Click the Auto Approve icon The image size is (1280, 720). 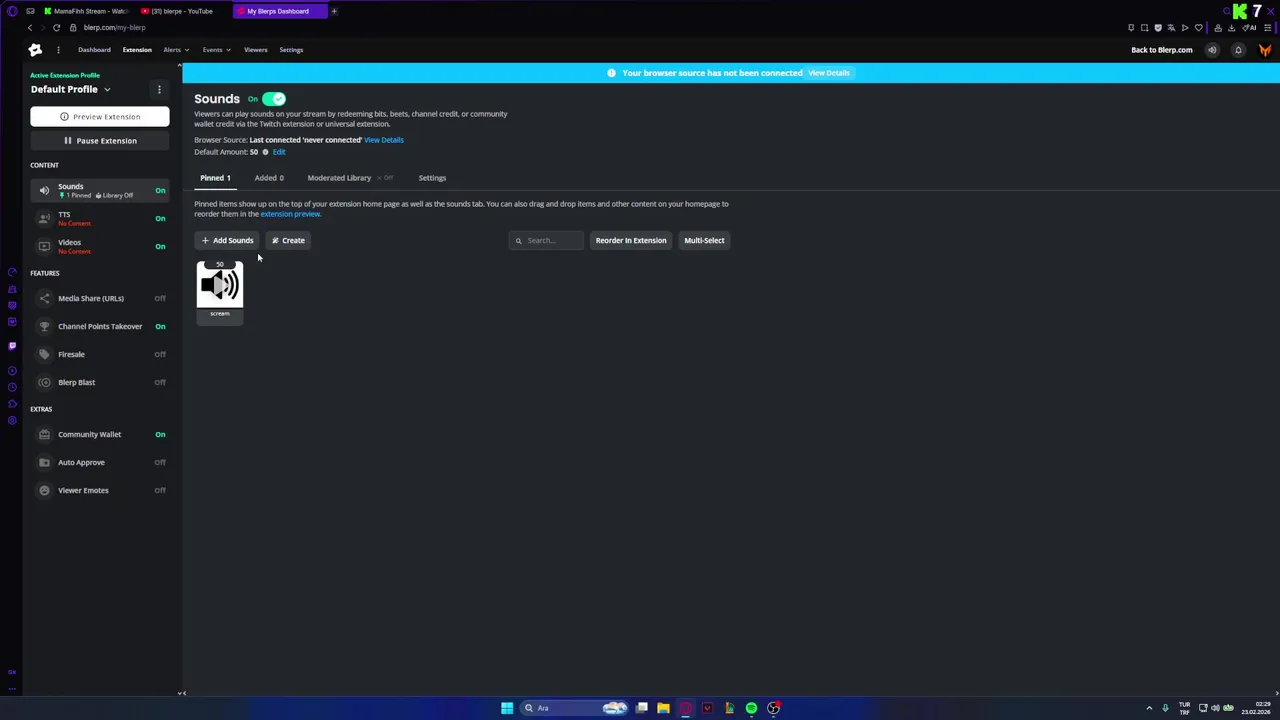coord(44,462)
